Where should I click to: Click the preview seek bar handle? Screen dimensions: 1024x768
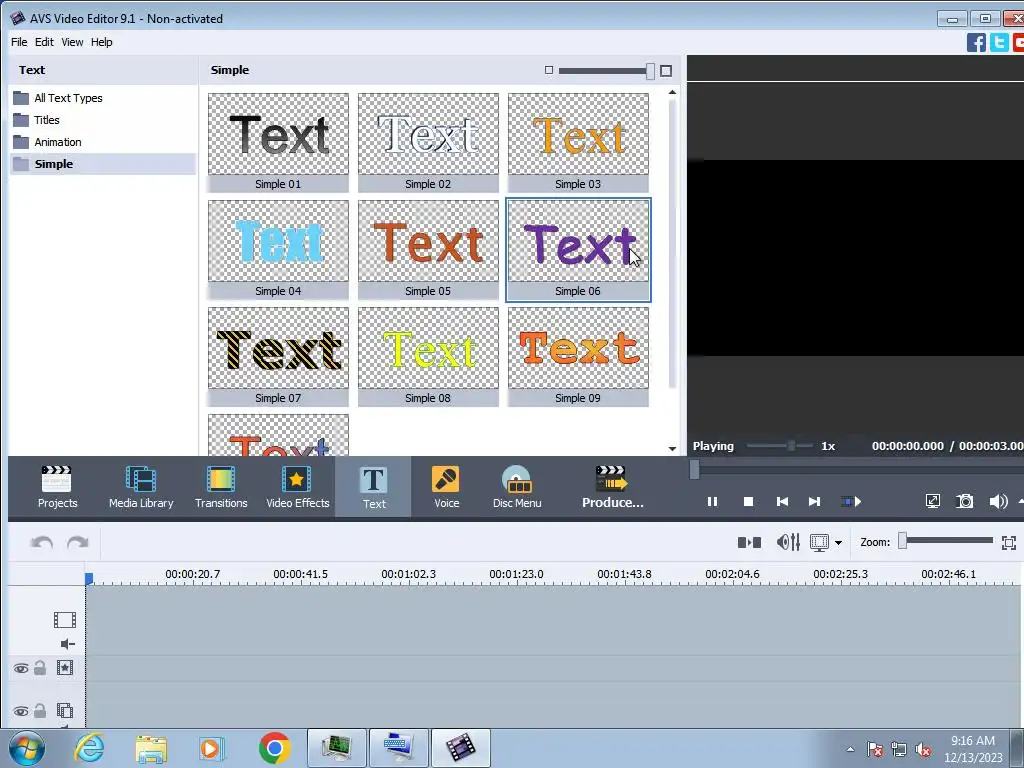tap(694, 469)
